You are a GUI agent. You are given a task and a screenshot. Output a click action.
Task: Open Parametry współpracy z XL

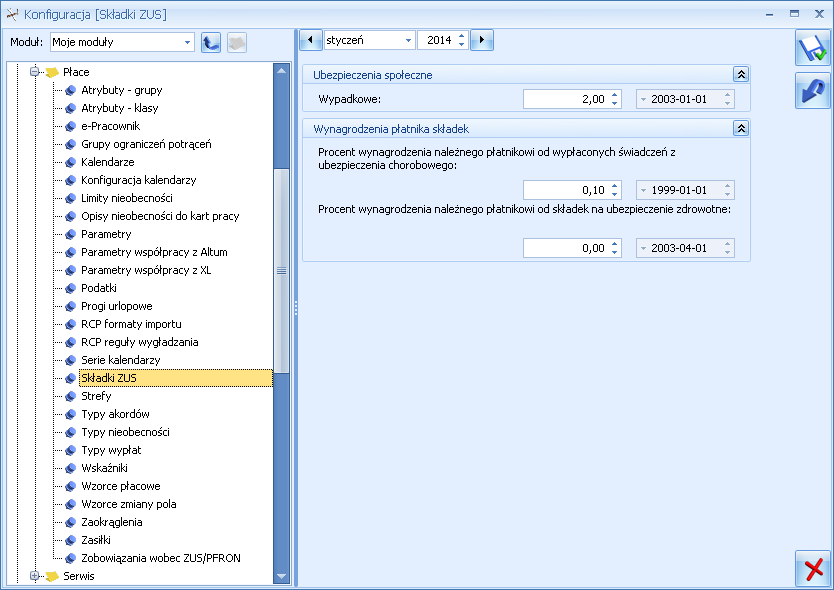(x=146, y=270)
